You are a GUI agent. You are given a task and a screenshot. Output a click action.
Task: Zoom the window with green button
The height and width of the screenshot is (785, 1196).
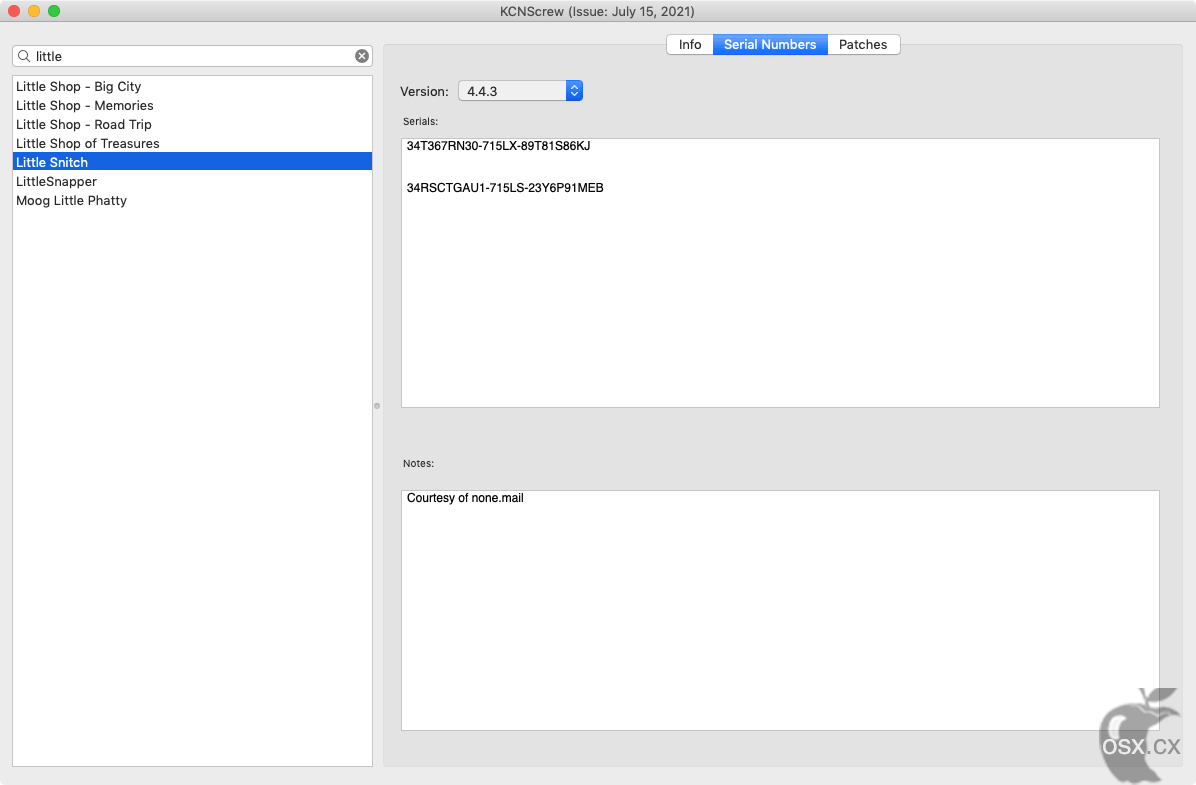tap(54, 11)
